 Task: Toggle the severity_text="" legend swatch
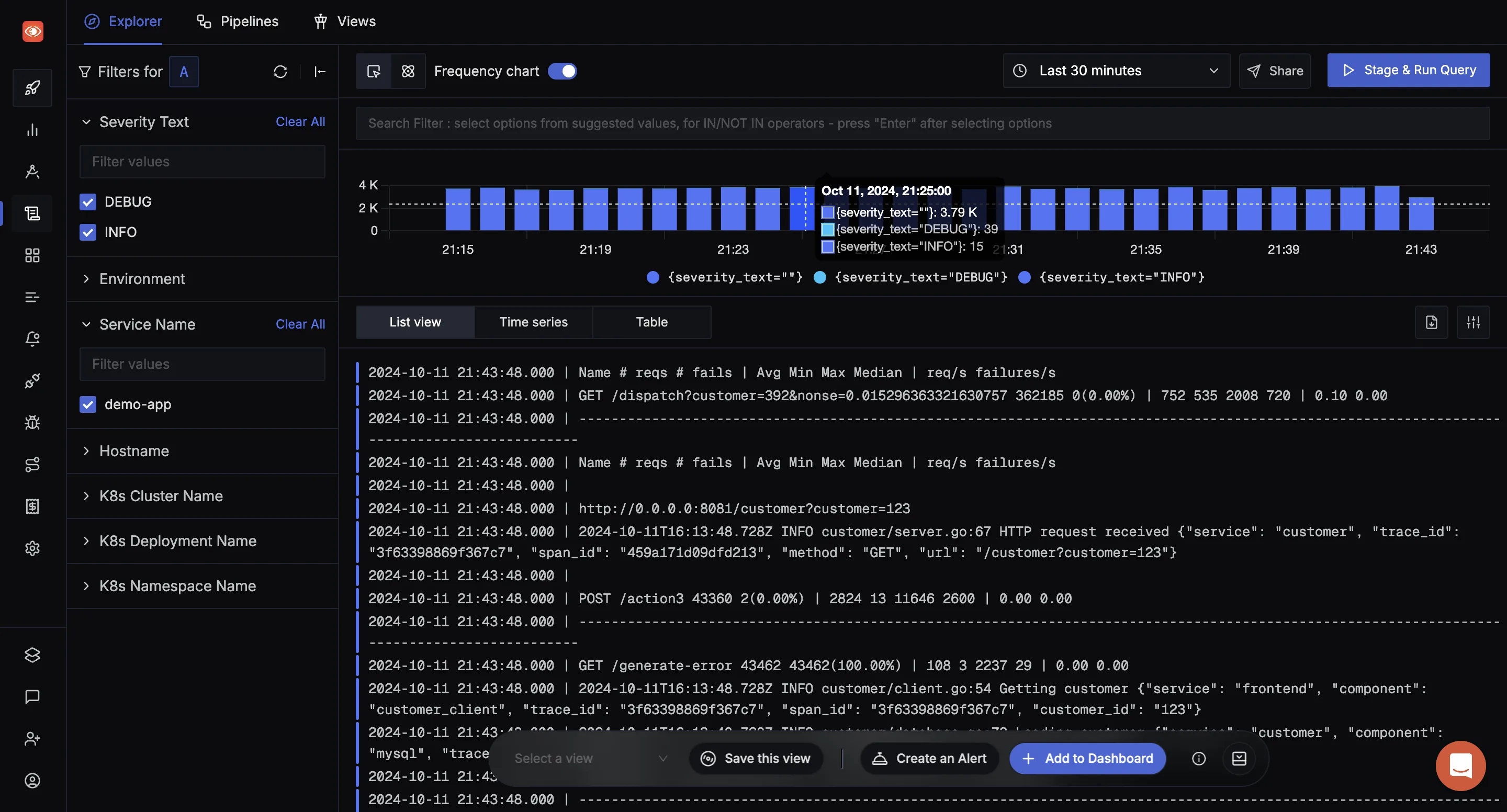tap(653, 277)
